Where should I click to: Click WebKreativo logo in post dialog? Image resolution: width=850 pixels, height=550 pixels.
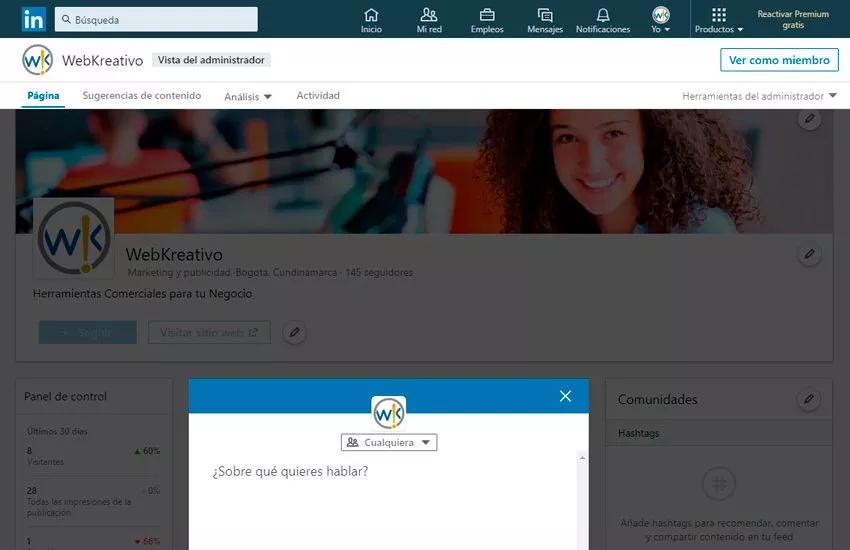389,414
